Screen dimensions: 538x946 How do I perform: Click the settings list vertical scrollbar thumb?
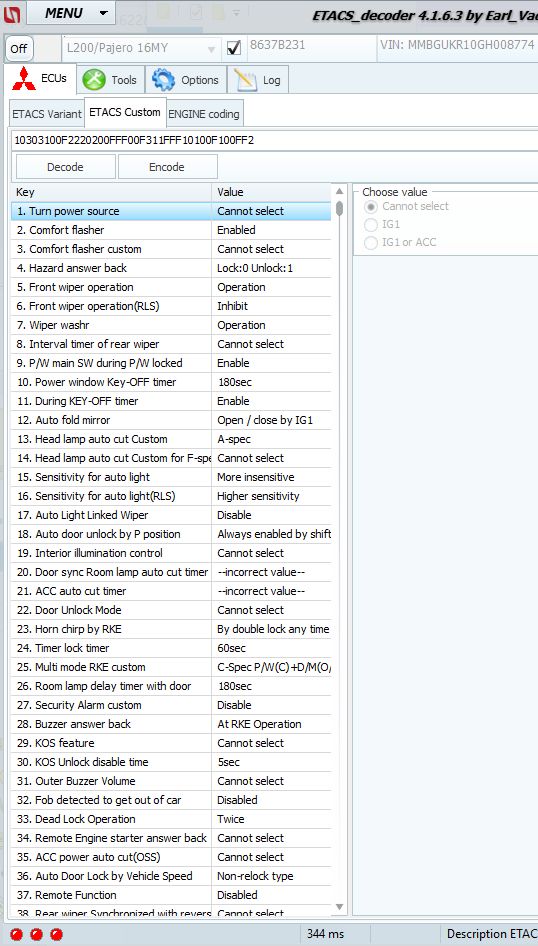pos(340,208)
